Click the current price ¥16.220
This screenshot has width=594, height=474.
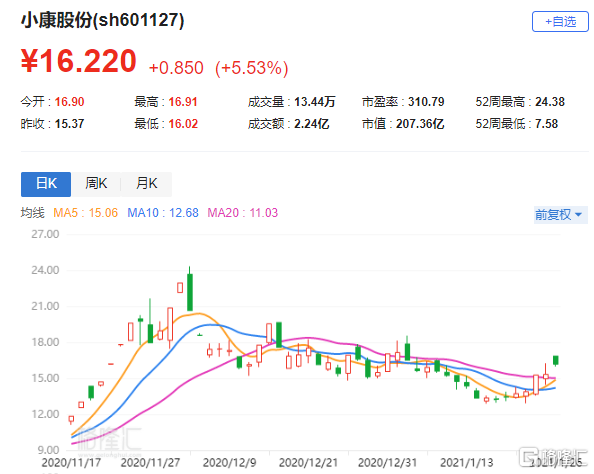point(79,61)
